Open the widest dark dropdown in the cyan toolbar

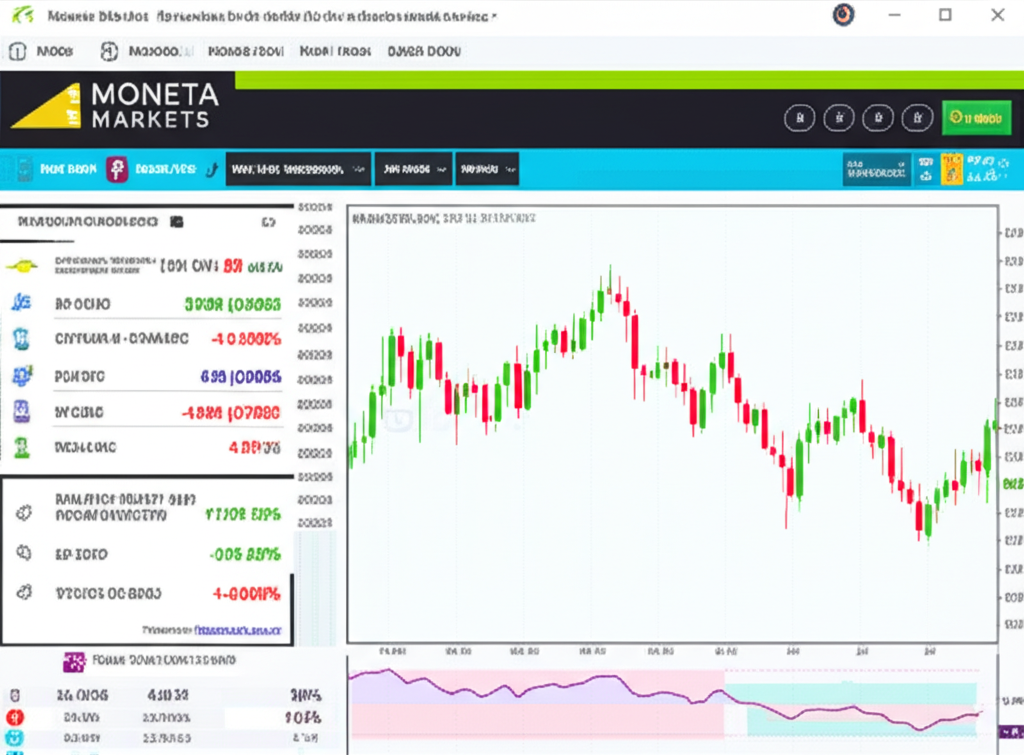click(298, 169)
